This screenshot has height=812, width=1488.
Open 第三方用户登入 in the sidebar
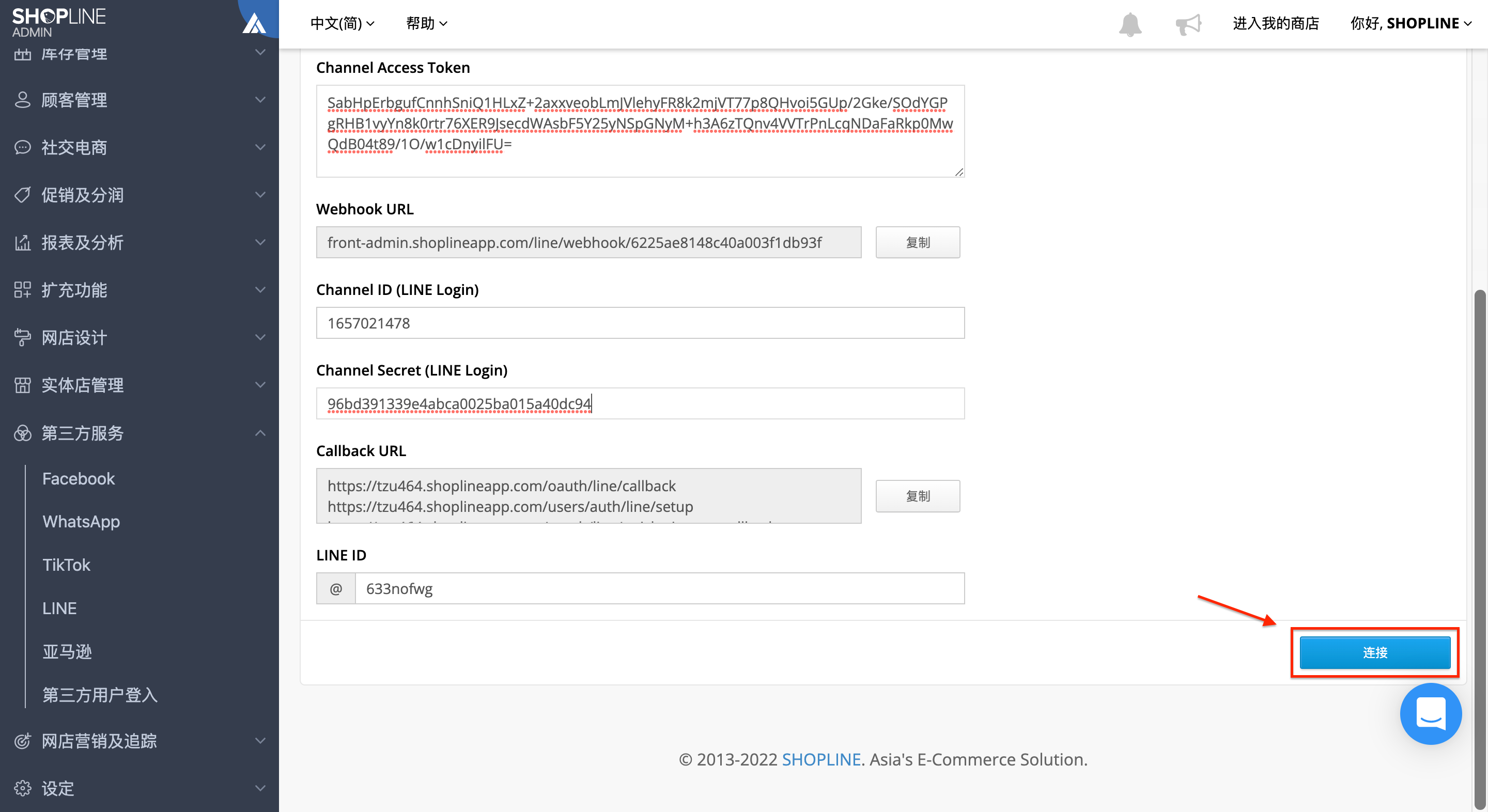[100, 695]
